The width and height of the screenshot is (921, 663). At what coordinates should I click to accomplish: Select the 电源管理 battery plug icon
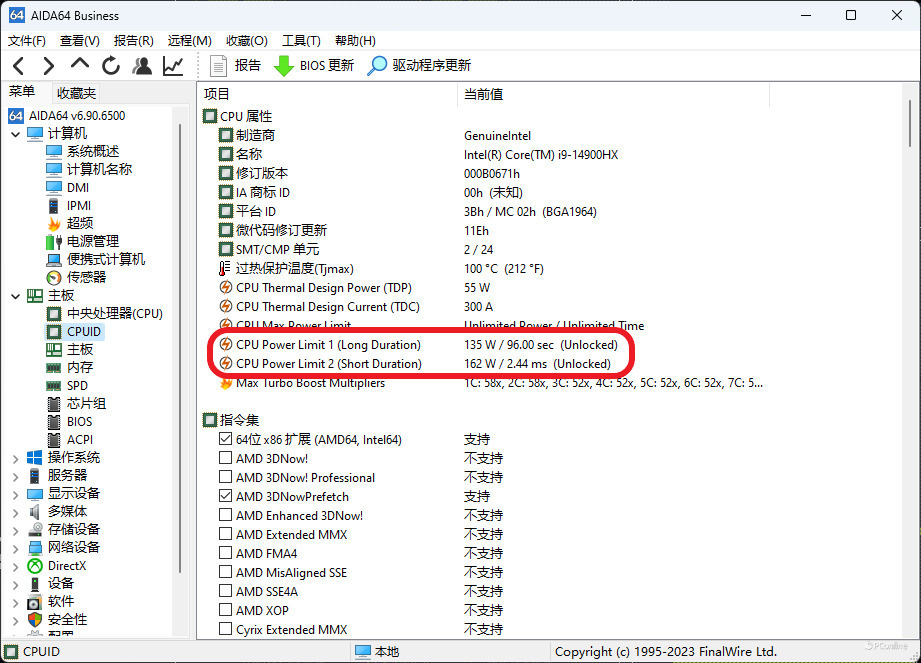(x=53, y=241)
